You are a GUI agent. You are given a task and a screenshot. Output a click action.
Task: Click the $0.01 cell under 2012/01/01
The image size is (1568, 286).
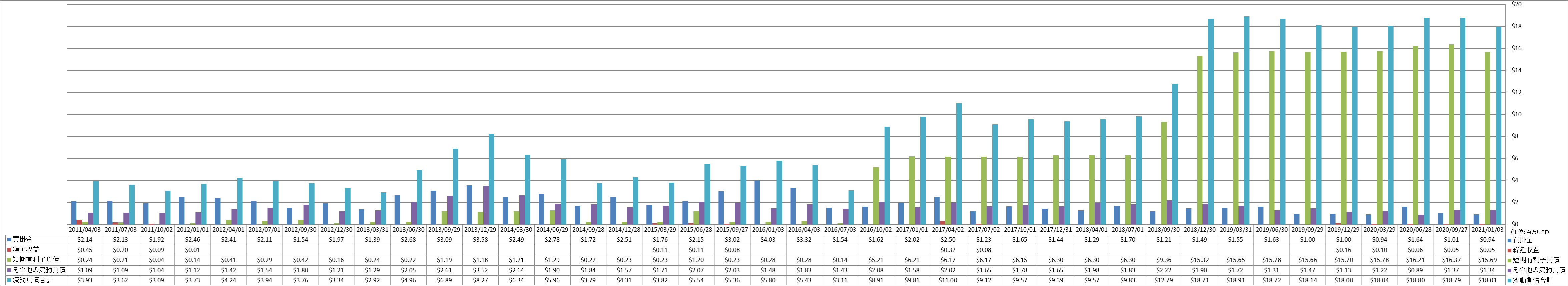pos(192,249)
